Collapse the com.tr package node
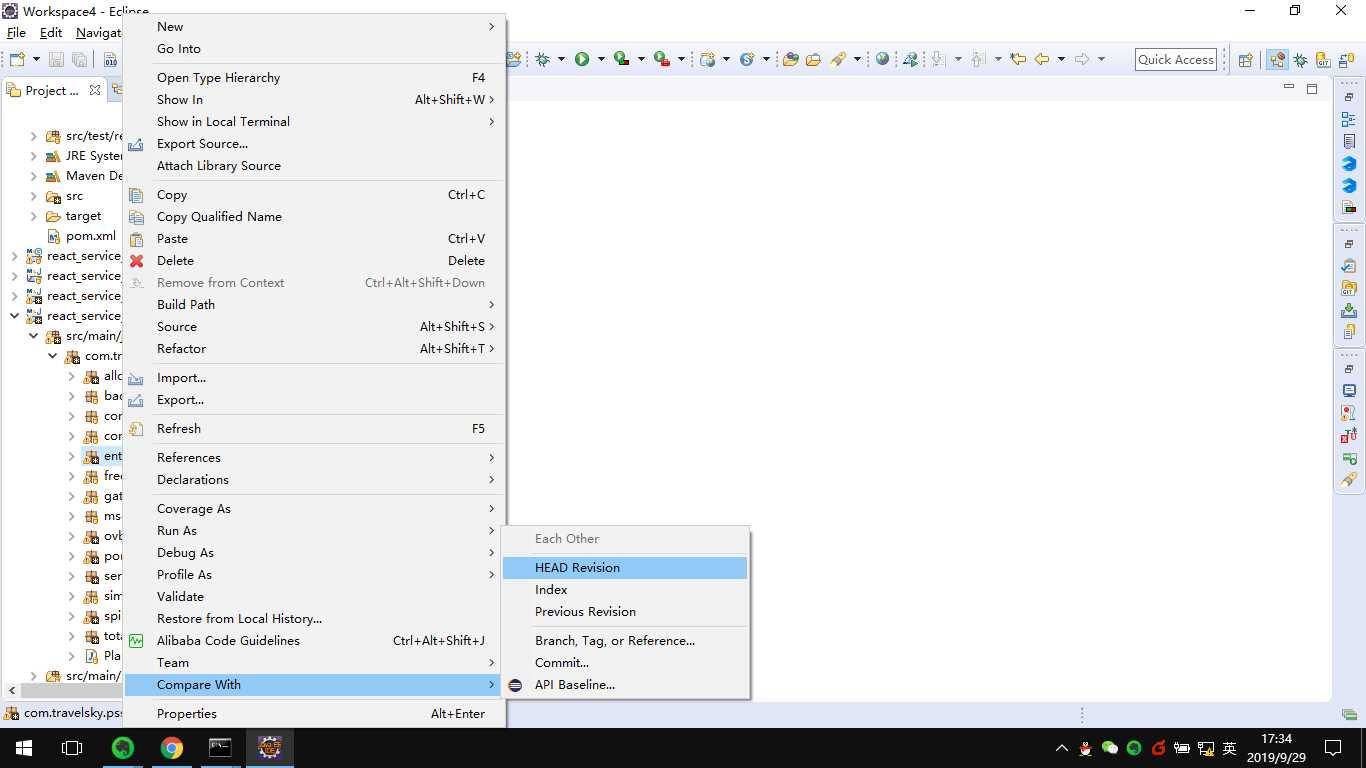Viewport: 1366px width, 768px height. [53, 356]
